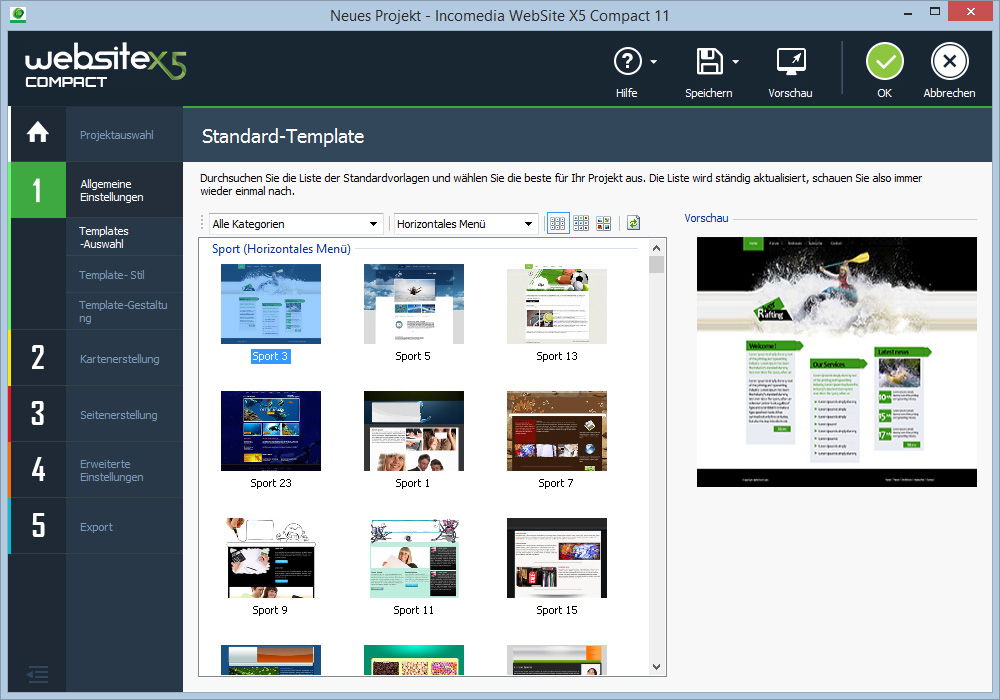Screen dimensions: 1000x700
Task: Confirm with the green OK checkmark
Action: coord(885,61)
